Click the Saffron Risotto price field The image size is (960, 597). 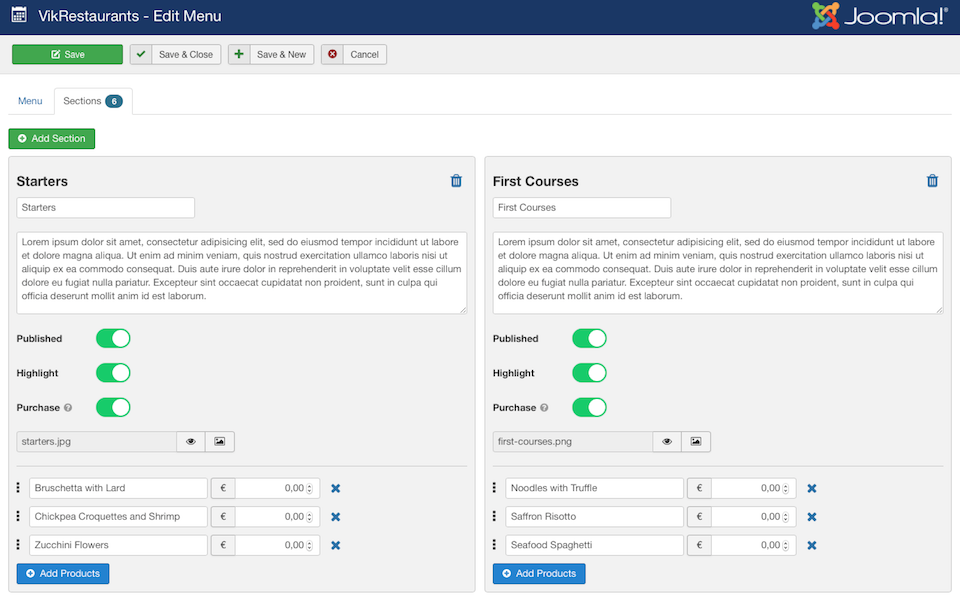pyautogui.click(x=754, y=517)
